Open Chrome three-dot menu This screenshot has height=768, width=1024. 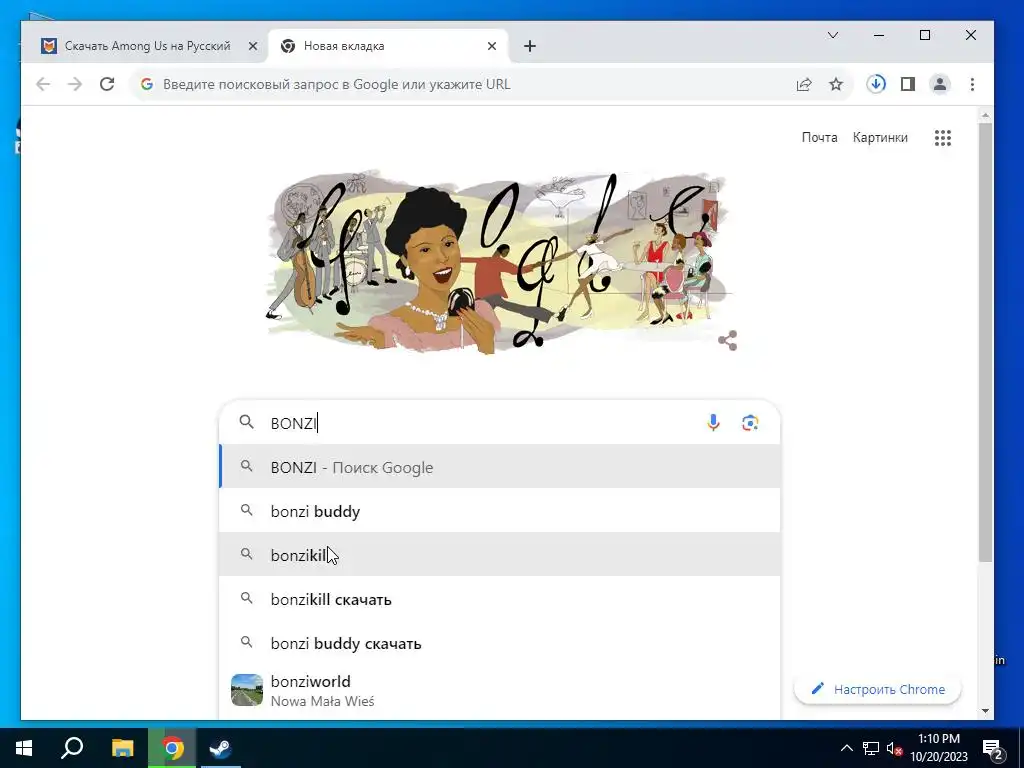(x=972, y=84)
